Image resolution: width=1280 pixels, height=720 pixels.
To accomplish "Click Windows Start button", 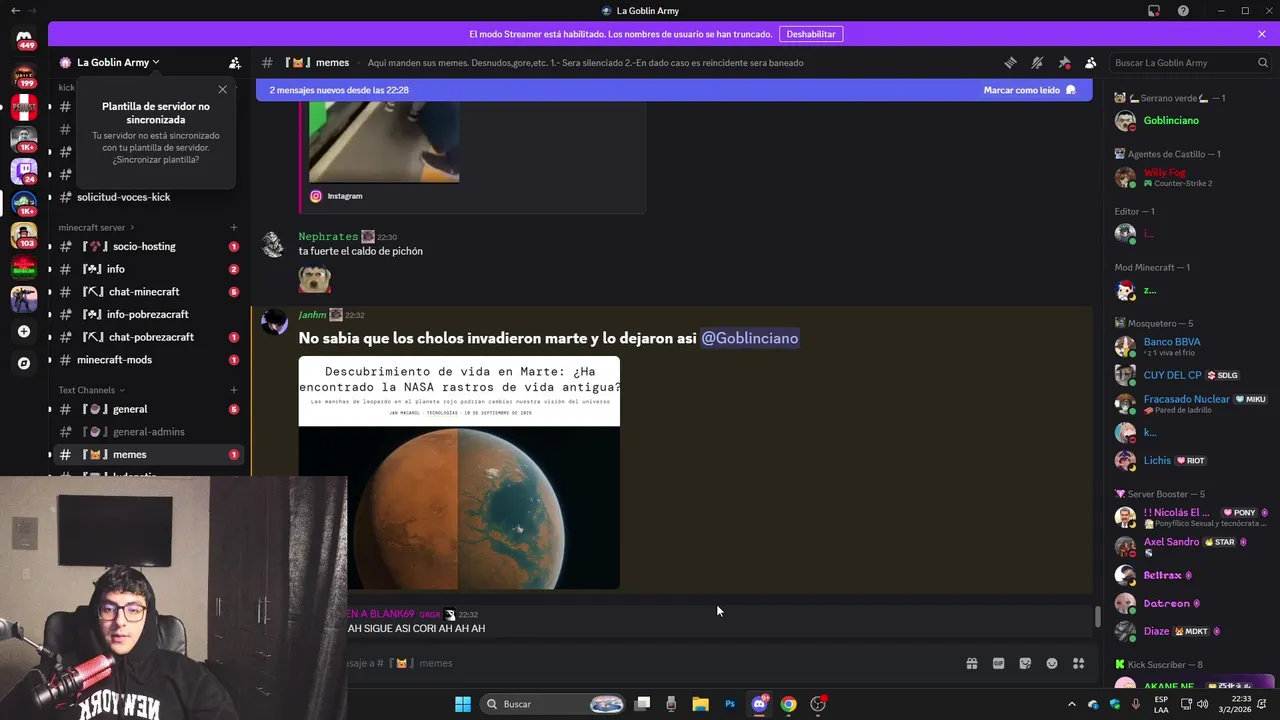I will click(x=463, y=704).
